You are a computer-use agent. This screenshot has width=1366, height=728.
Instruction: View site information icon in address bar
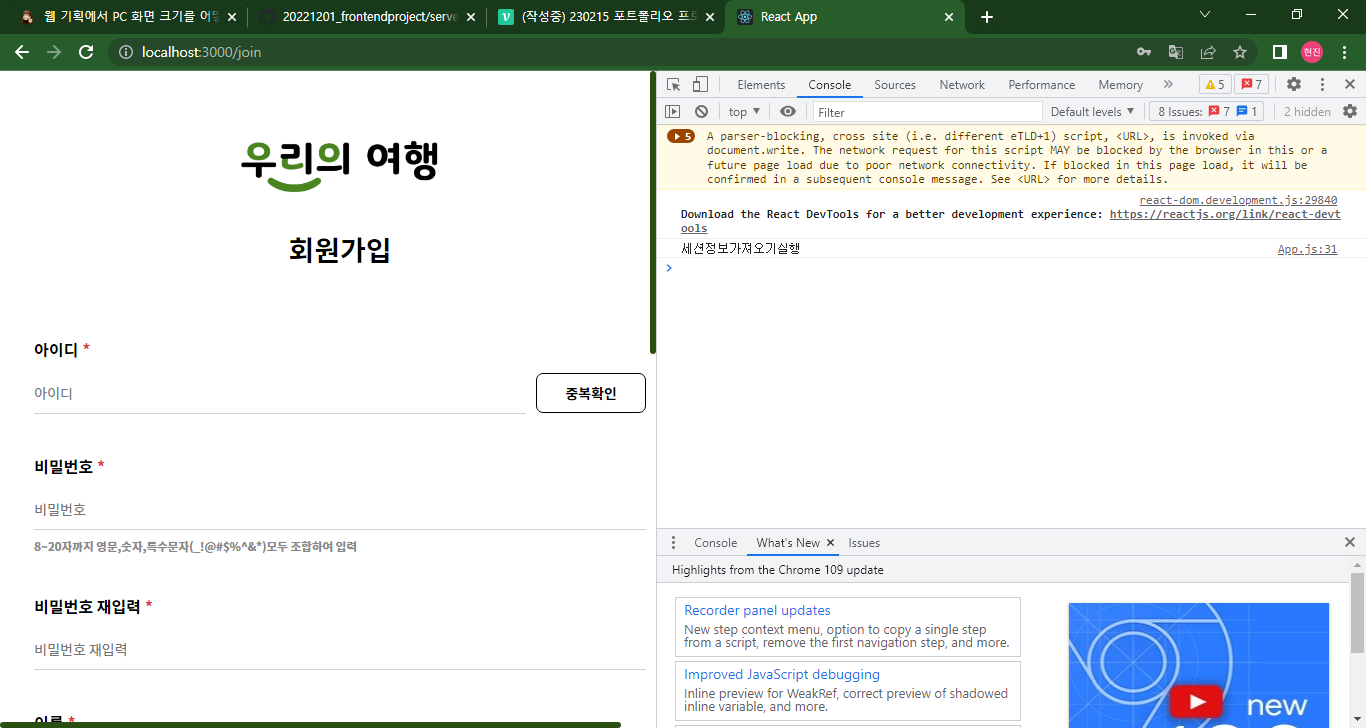pyautogui.click(x=126, y=52)
